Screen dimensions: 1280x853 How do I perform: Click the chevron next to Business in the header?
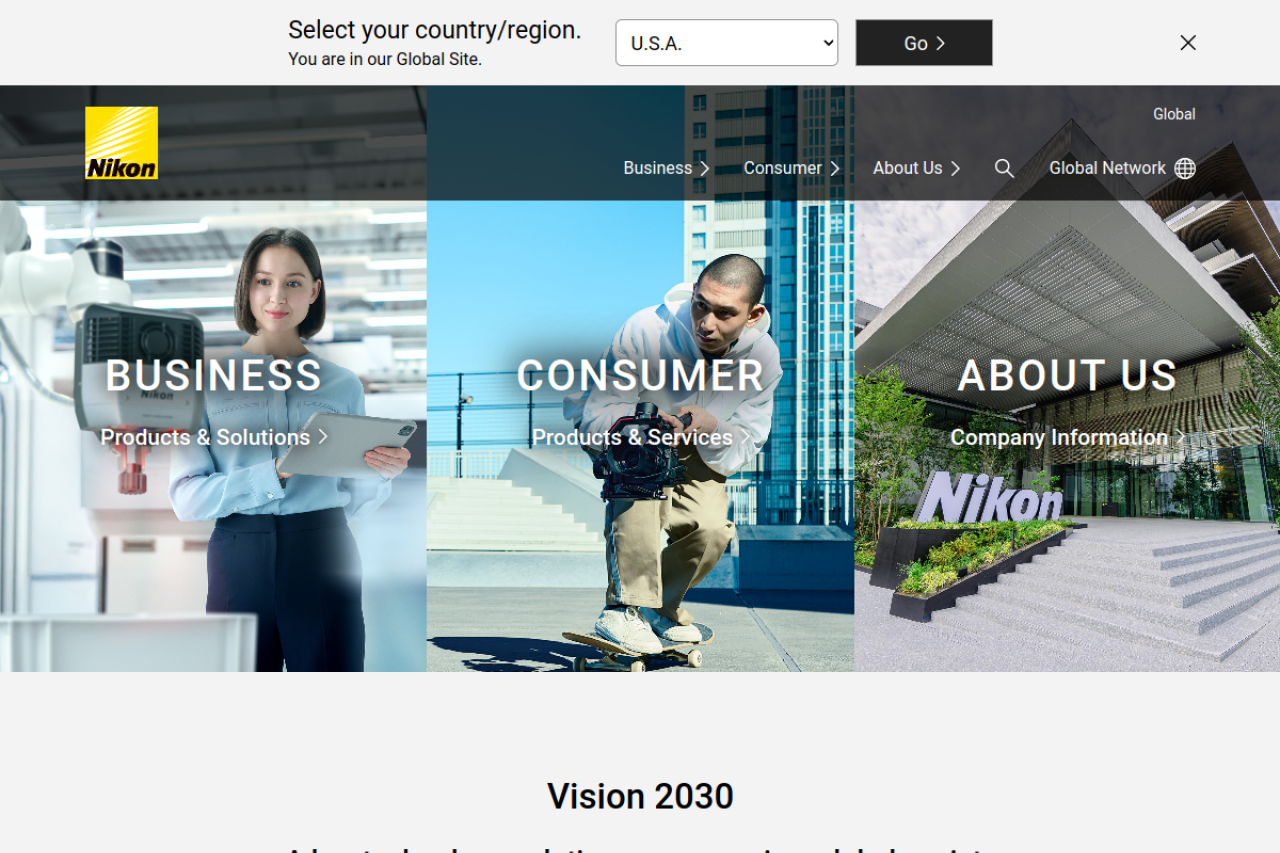[x=705, y=168]
